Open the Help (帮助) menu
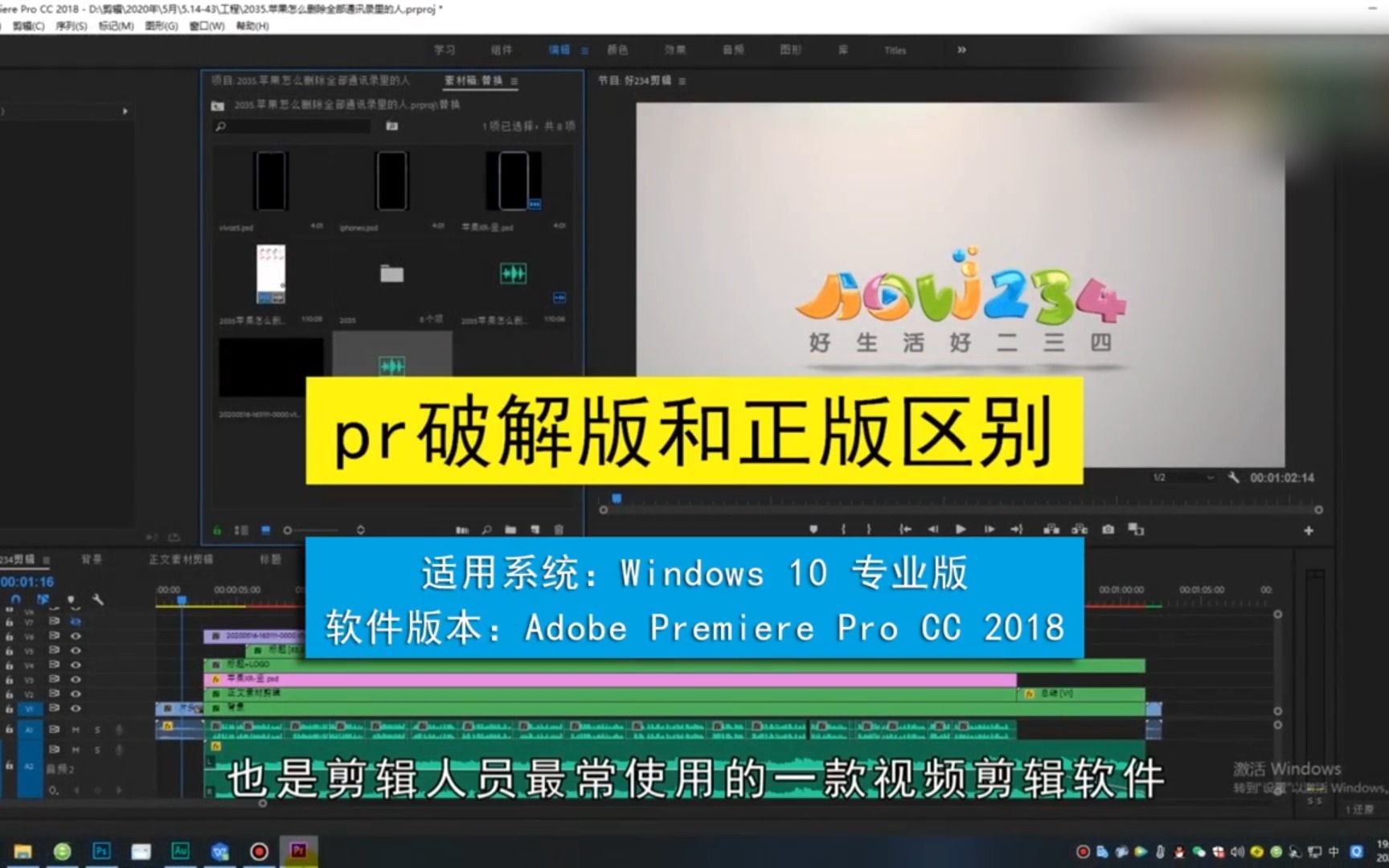The image size is (1389, 868). point(252,26)
